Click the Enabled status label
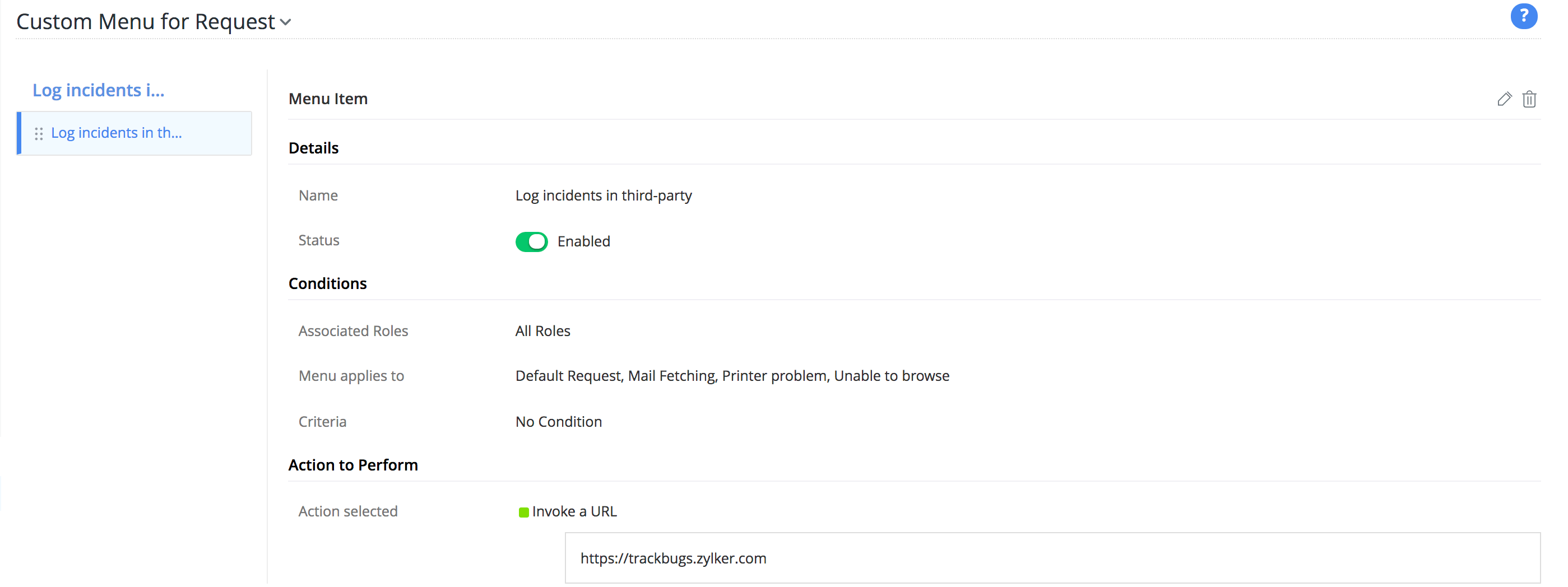The width and height of the screenshot is (1568, 587). coord(583,241)
